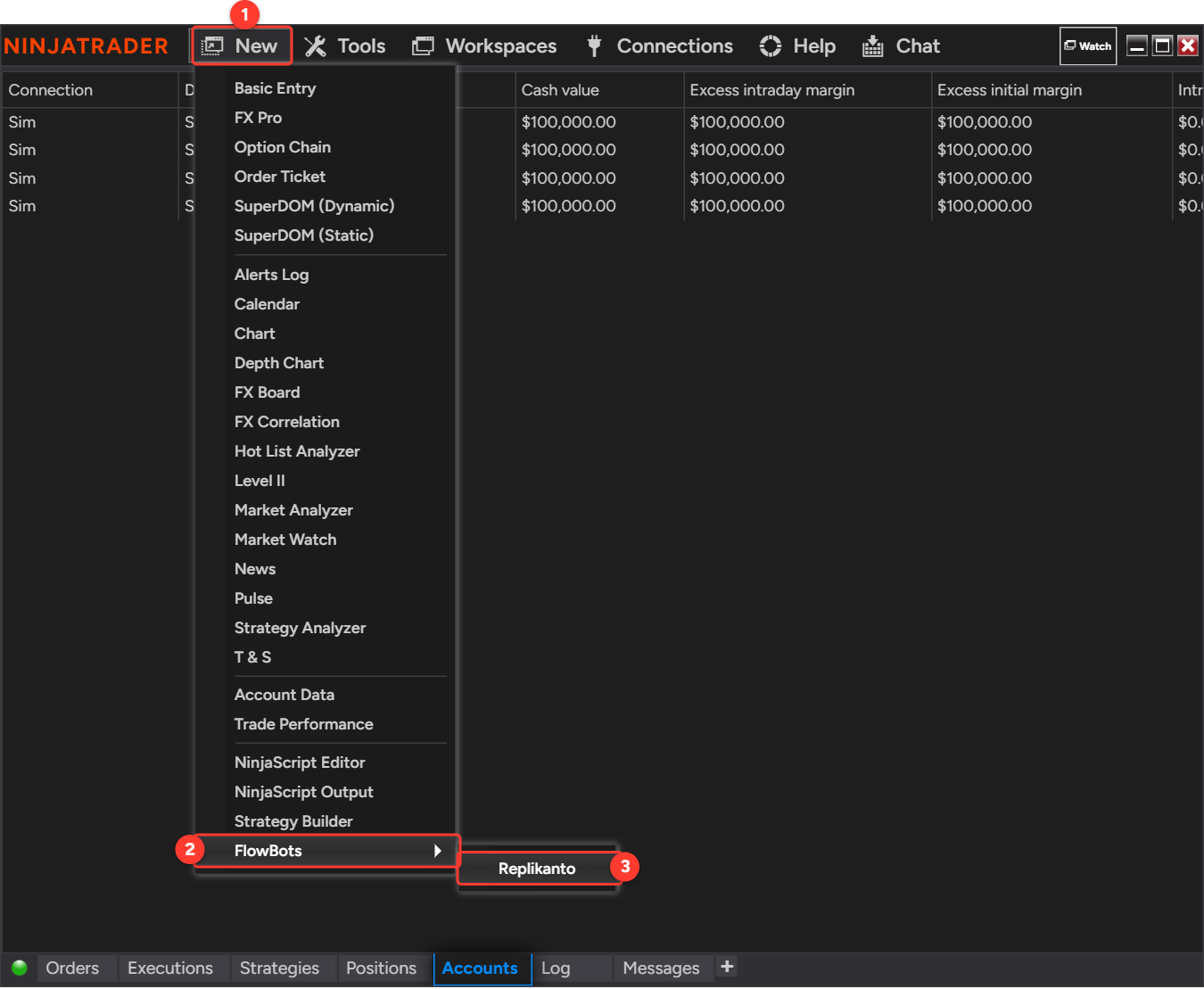Screen dimensions: 1204x989
Task: Click the wrench icon beside Tools
Action: (315, 46)
